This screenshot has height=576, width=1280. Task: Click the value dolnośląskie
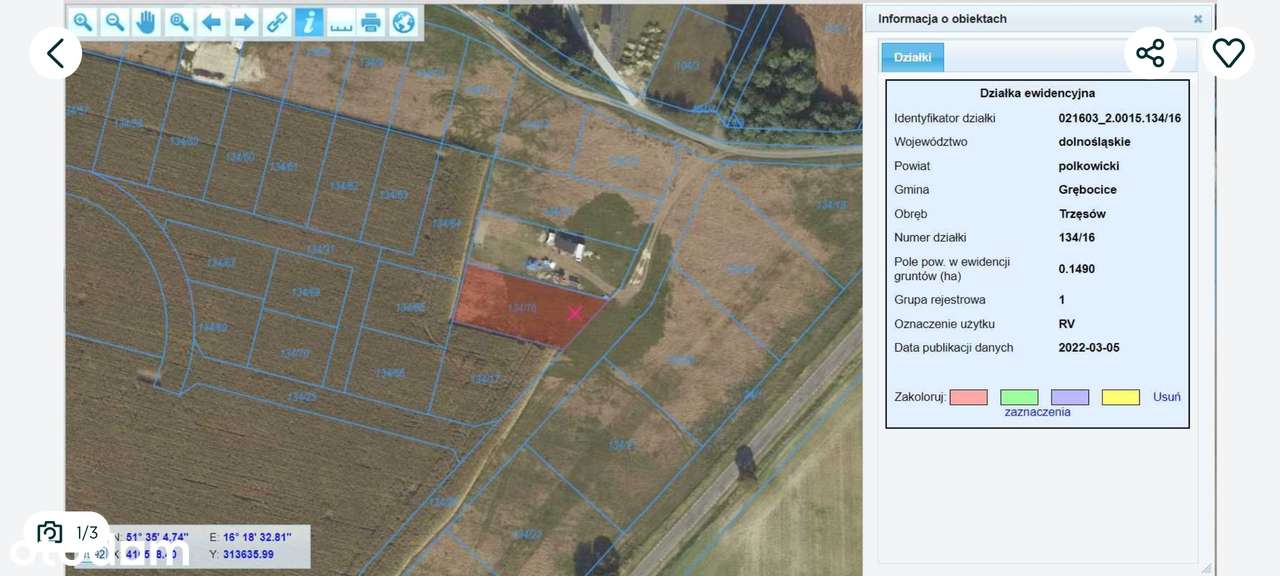click(1095, 142)
